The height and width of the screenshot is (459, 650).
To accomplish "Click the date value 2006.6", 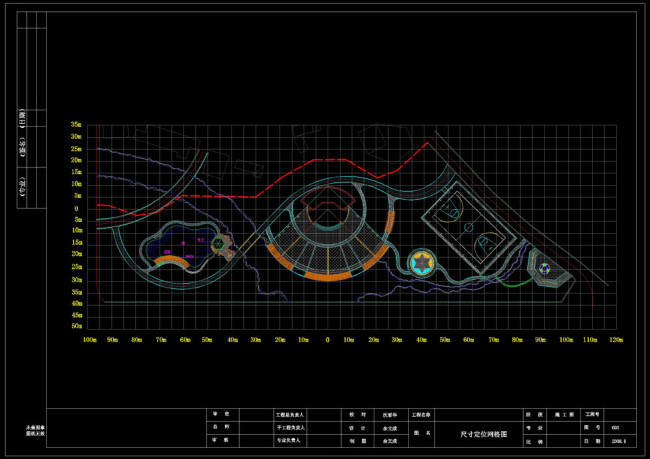I will point(618,441).
